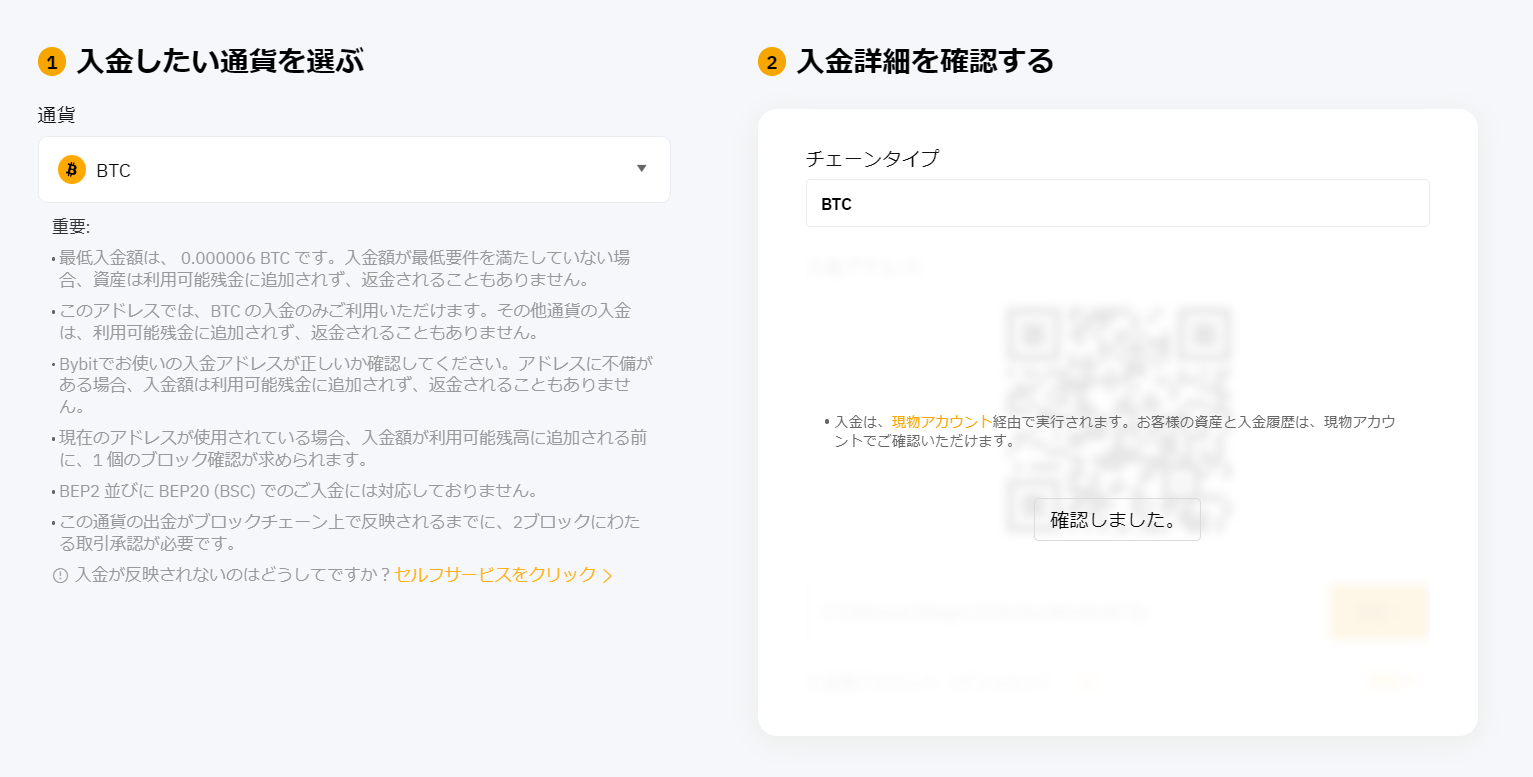Click the BEP2 並びに BEP20 (BSC) notice line
The image size is (1533, 777).
pyautogui.click(x=300, y=491)
